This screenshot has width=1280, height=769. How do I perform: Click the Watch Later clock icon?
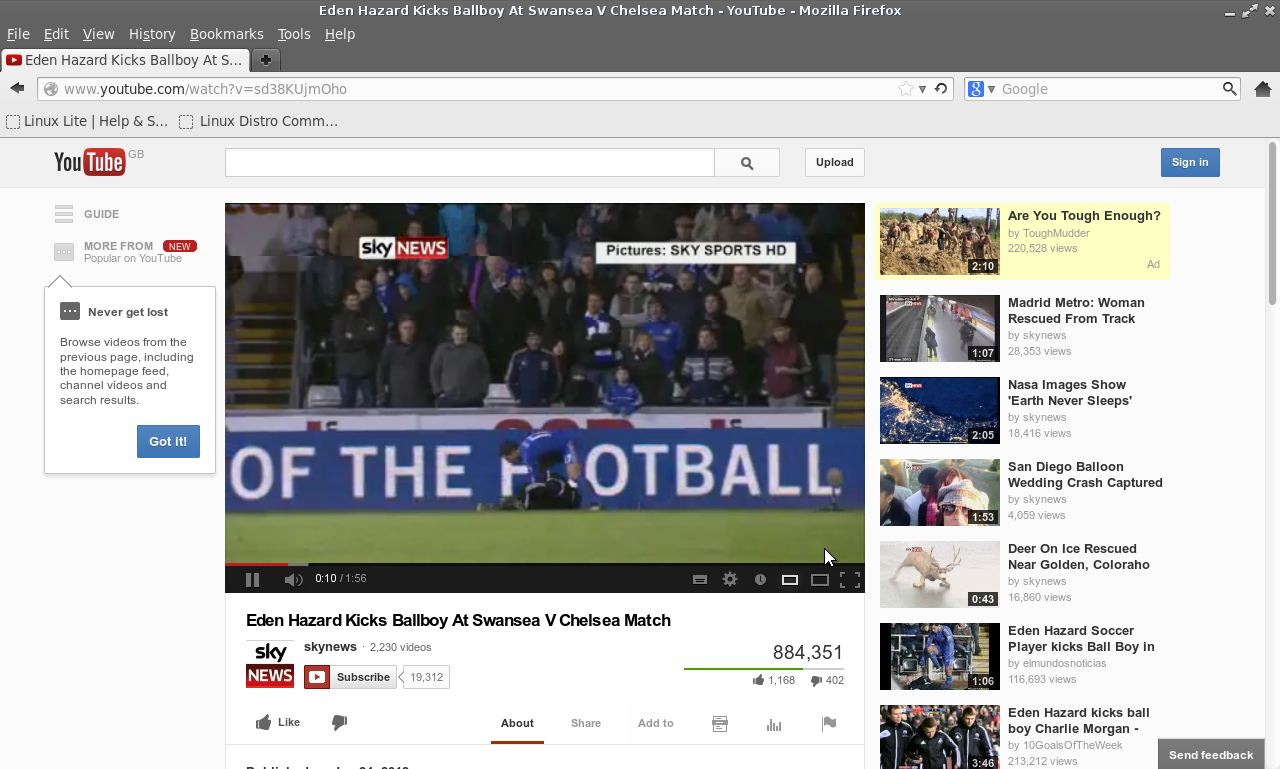(760, 579)
